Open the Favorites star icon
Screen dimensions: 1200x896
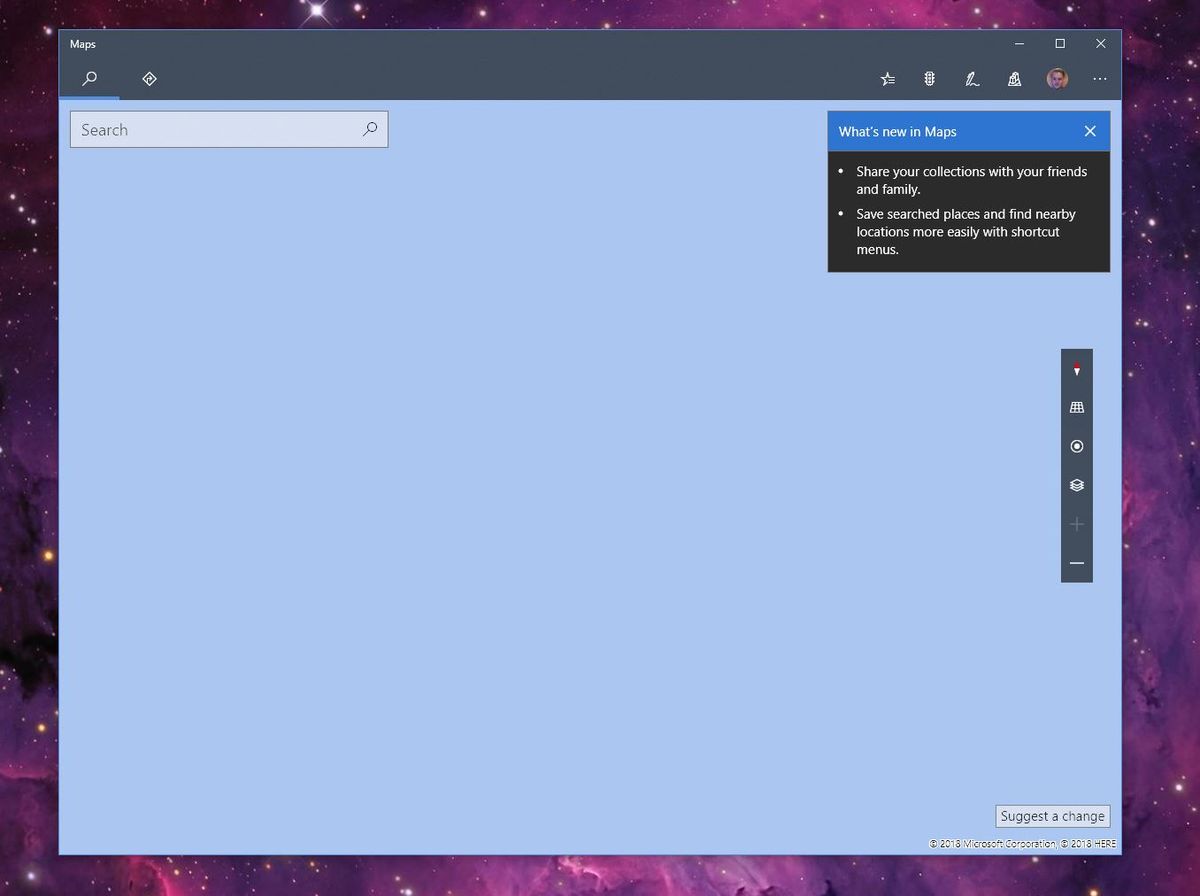[x=887, y=79]
